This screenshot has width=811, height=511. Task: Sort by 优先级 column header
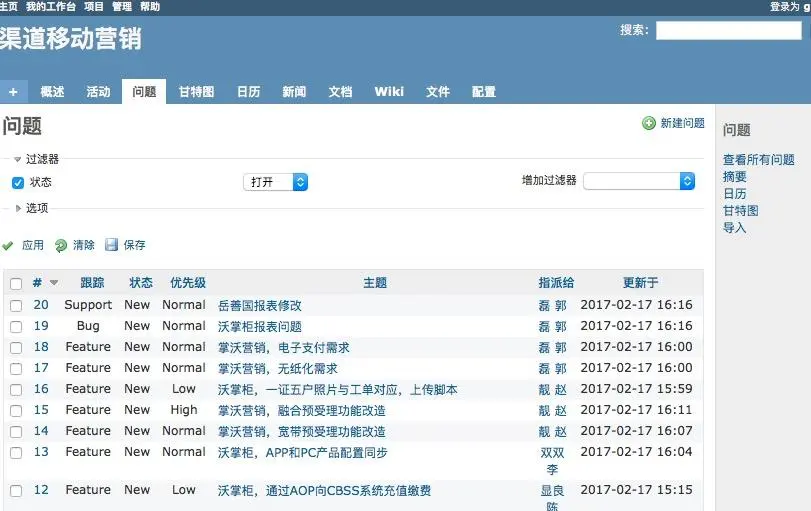188,283
